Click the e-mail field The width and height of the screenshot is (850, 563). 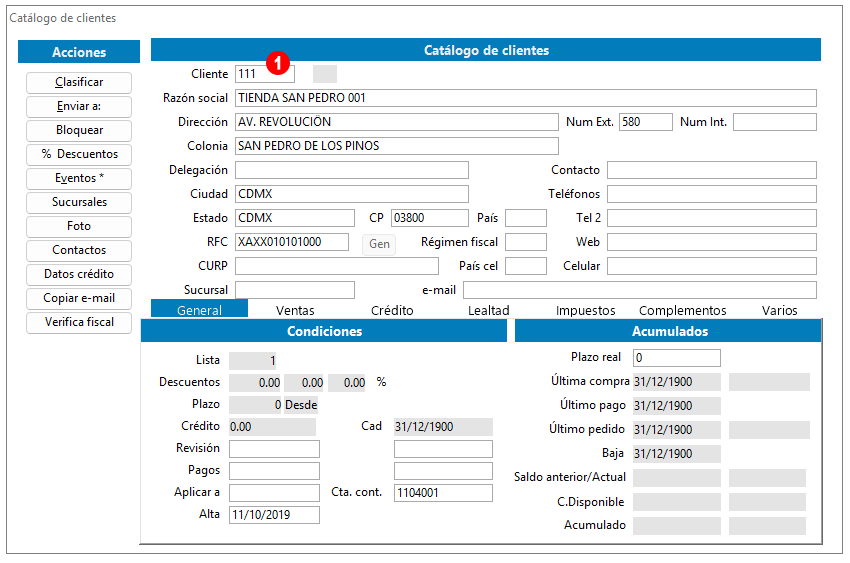640,290
